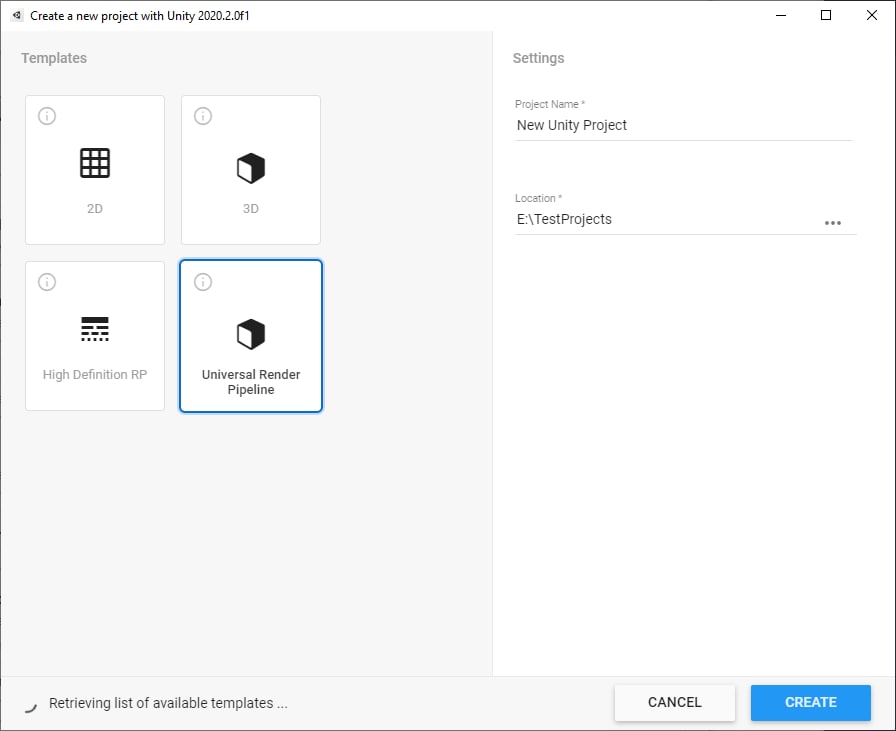Cancel project creation
This screenshot has width=896, height=731.
click(674, 702)
